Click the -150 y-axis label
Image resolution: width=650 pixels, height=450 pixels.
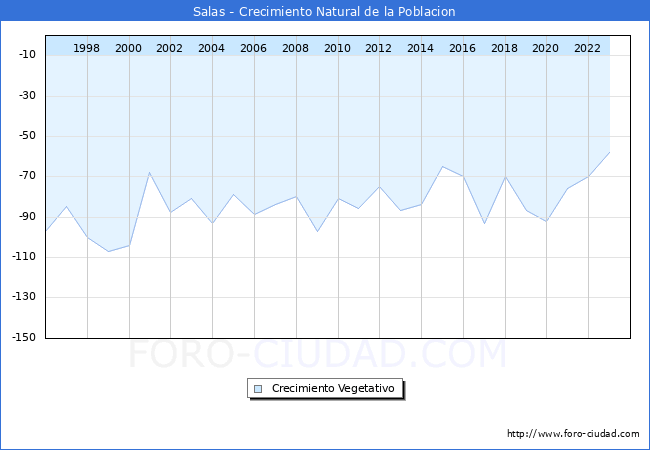pos(24,337)
